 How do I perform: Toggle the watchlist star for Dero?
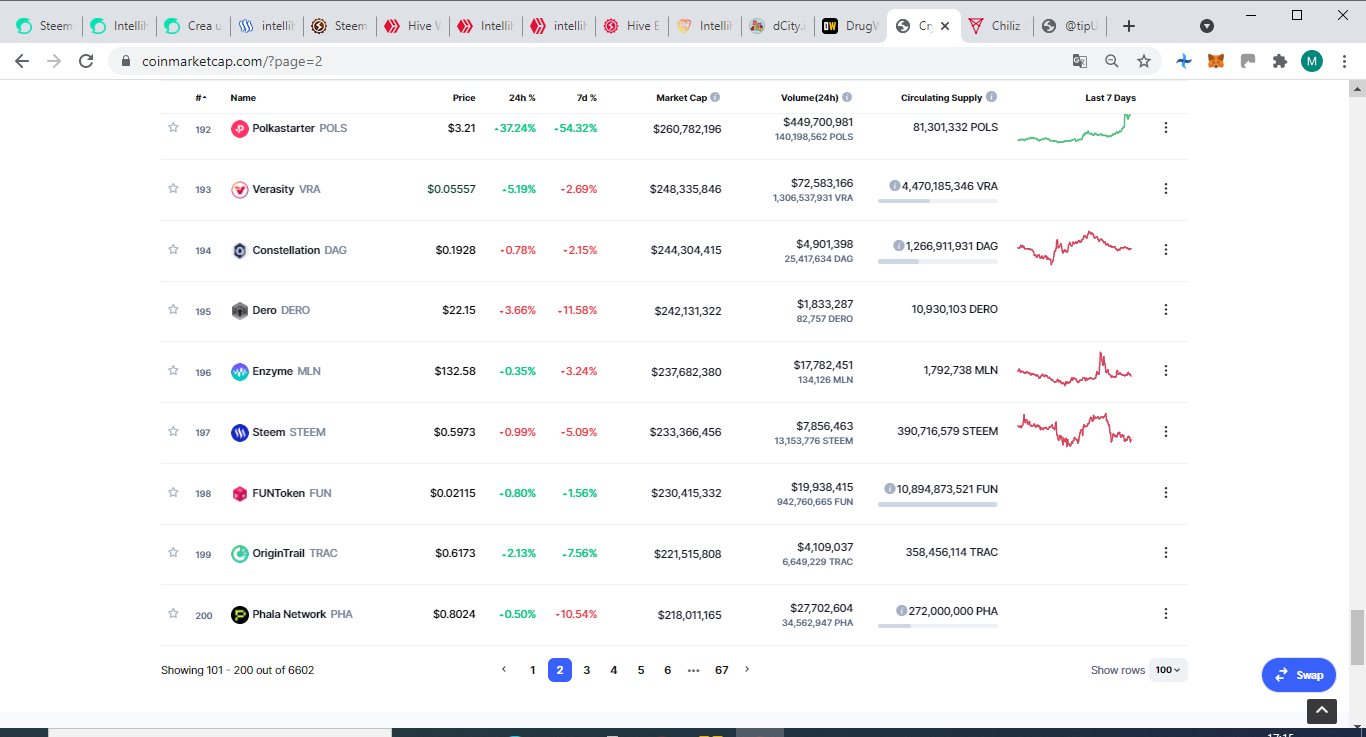click(173, 309)
